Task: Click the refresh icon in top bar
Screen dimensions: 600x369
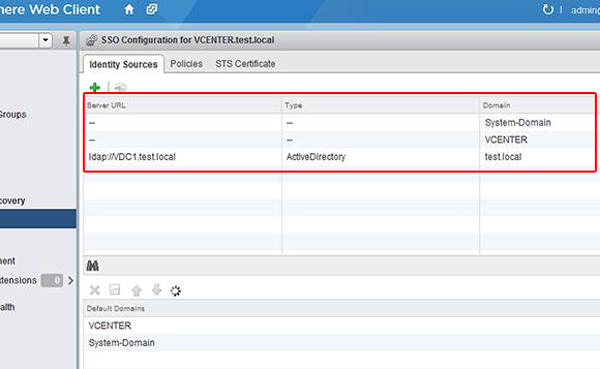Action: click(548, 10)
